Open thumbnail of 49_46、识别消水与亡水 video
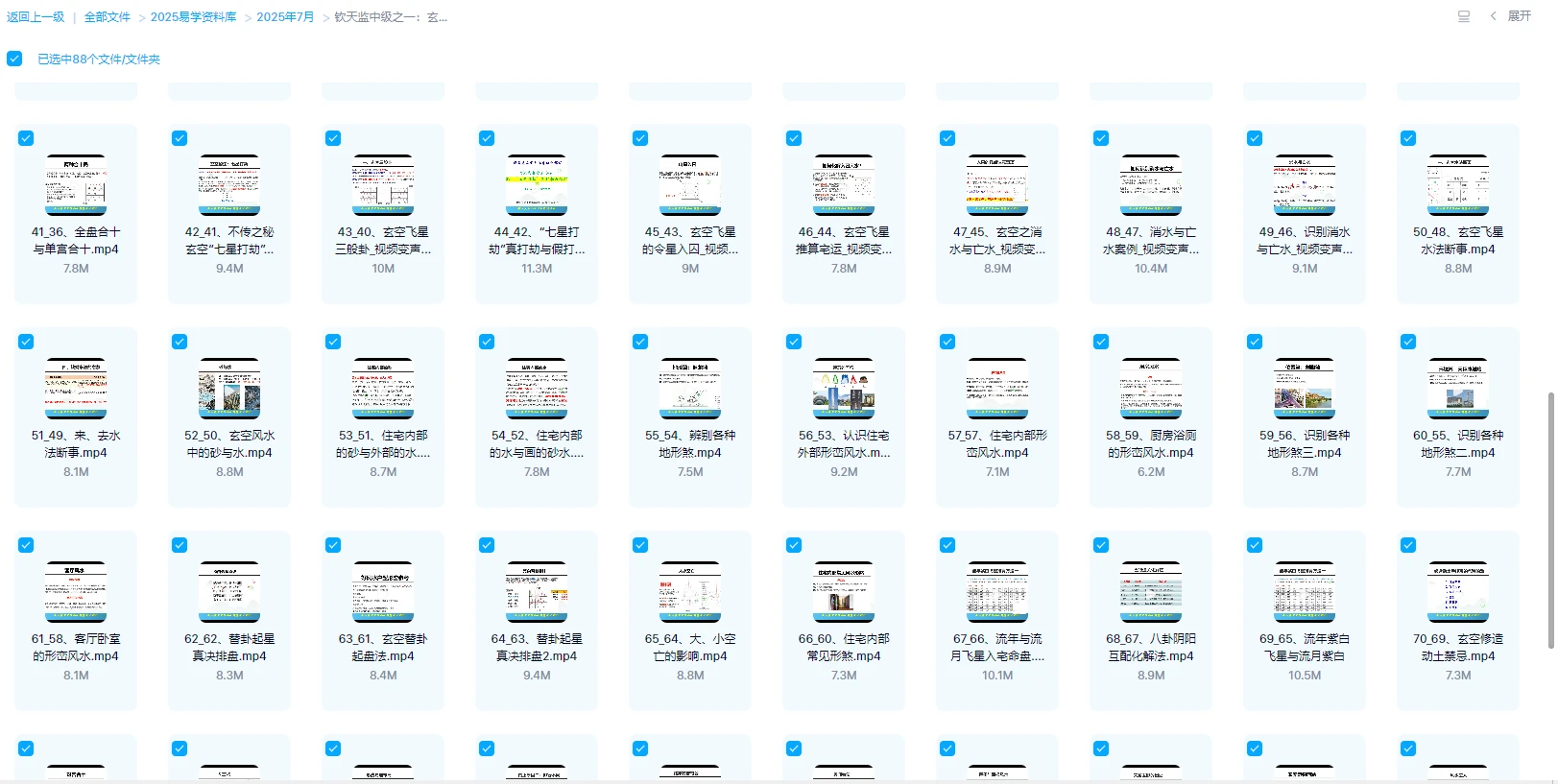 click(1305, 184)
